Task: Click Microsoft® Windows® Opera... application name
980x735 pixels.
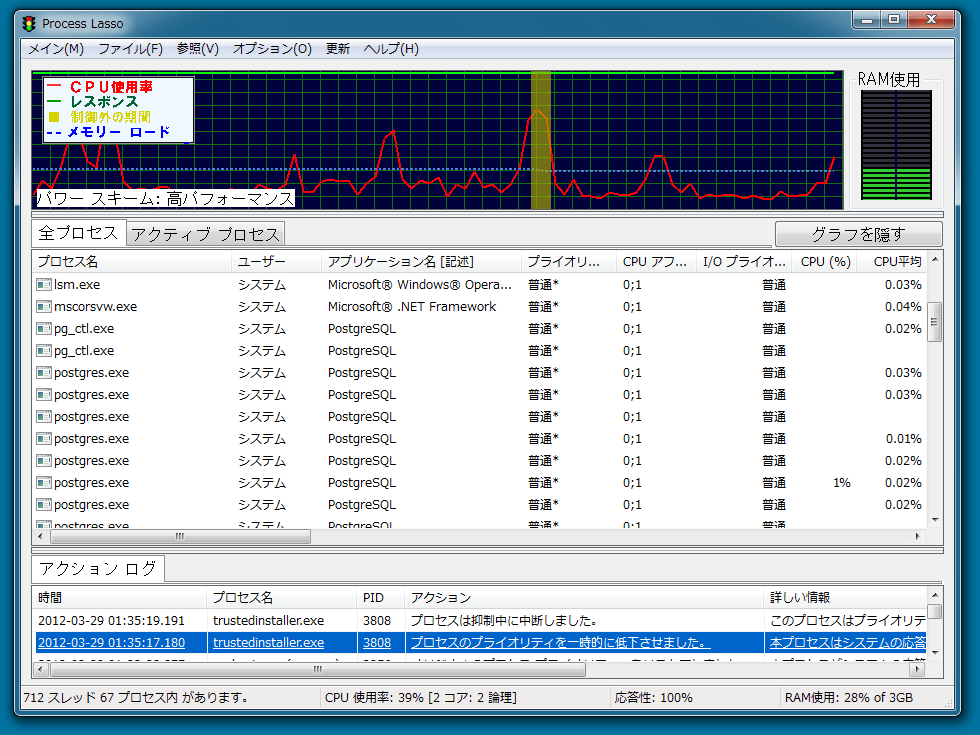Action: click(x=420, y=285)
